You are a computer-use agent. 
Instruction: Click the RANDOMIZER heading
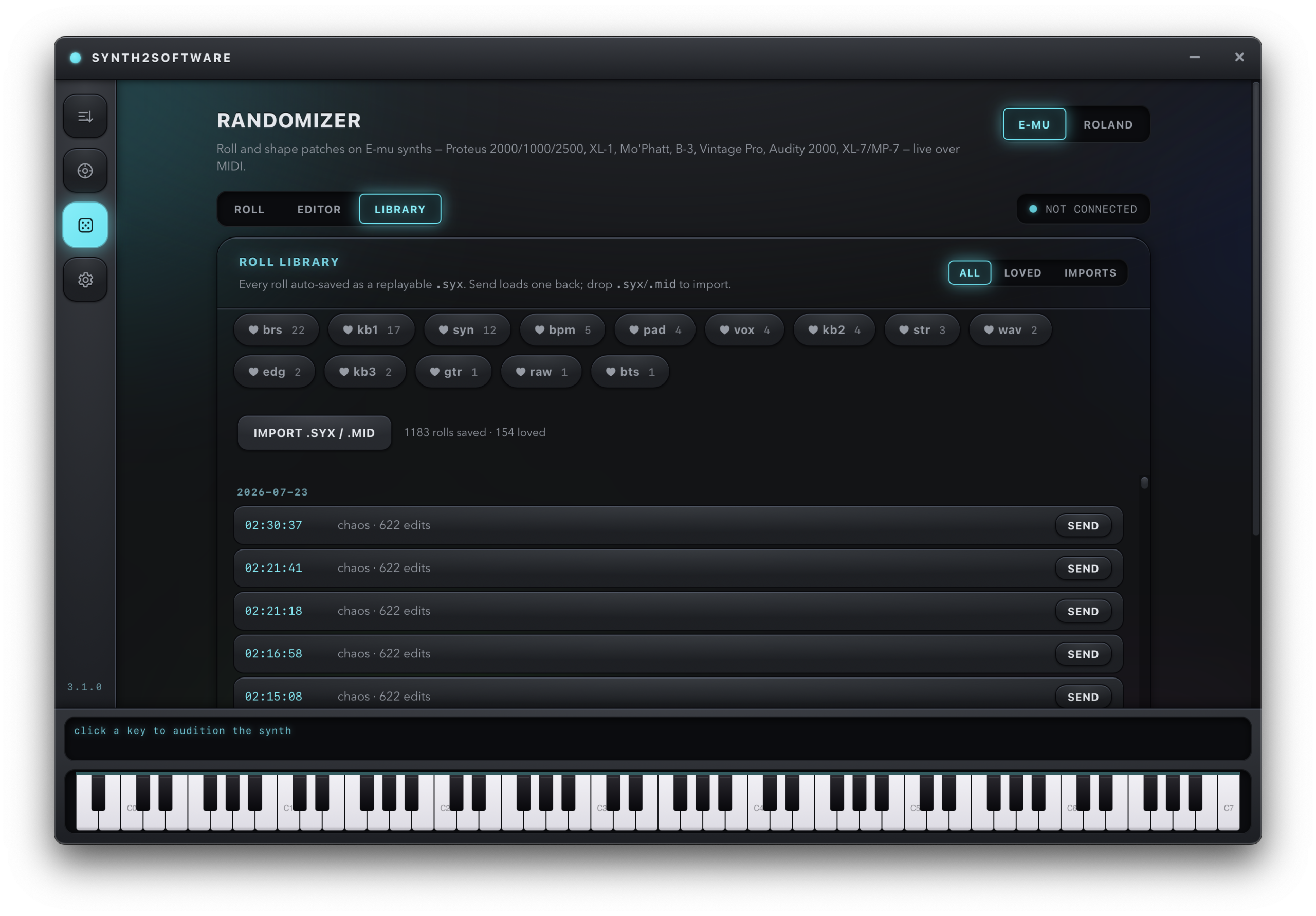(289, 121)
